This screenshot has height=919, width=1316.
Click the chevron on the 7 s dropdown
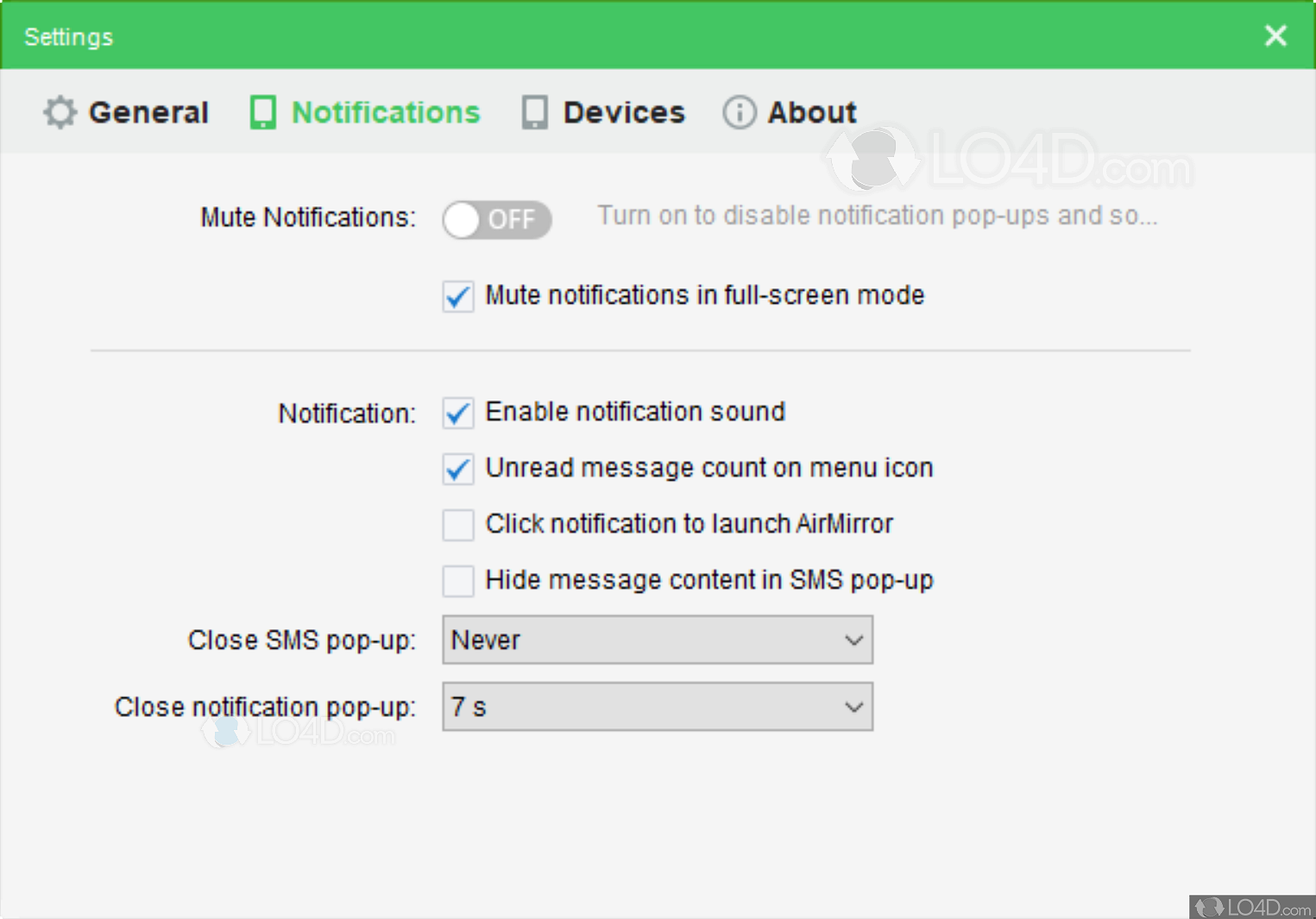coord(853,707)
